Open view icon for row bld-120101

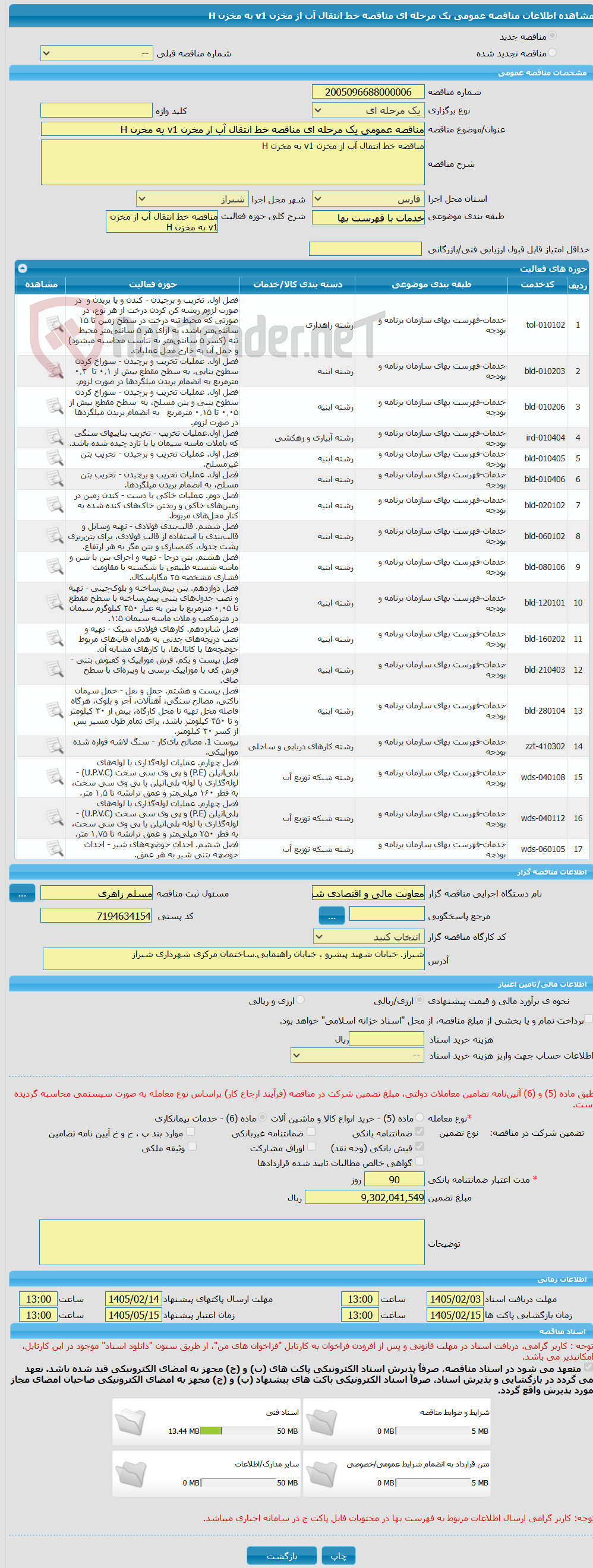pyautogui.click(x=55, y=603)
